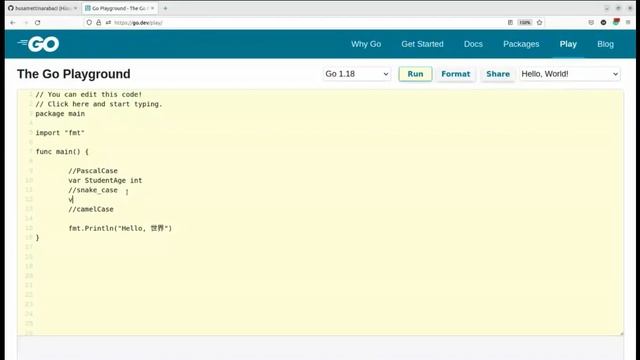The height and width of the screenshot is (360, 640).
Task: Reset zoom using the zoom level badge
Action: tap(525, 22)
